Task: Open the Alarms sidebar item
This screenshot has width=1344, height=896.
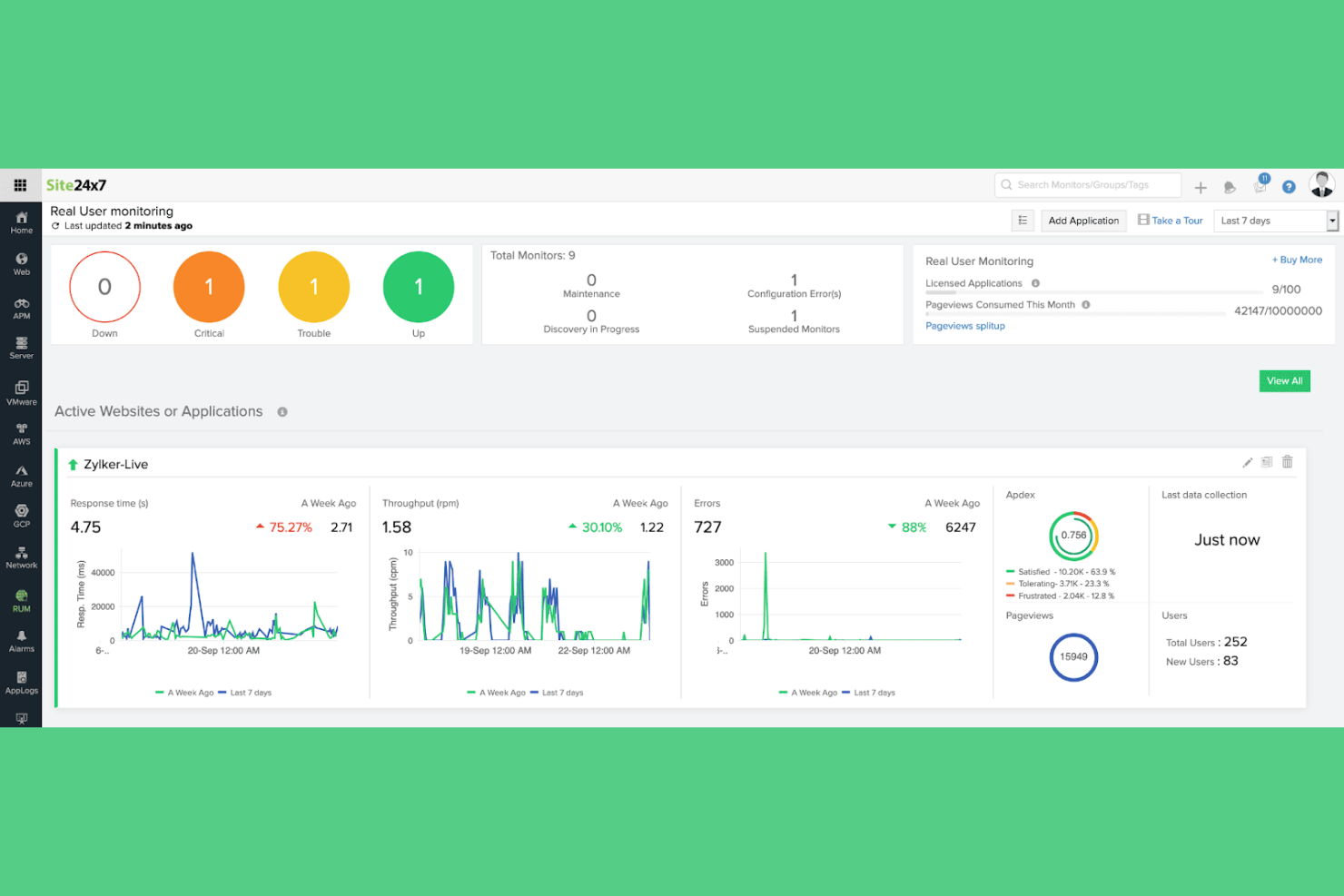Action: click(21, 641)
